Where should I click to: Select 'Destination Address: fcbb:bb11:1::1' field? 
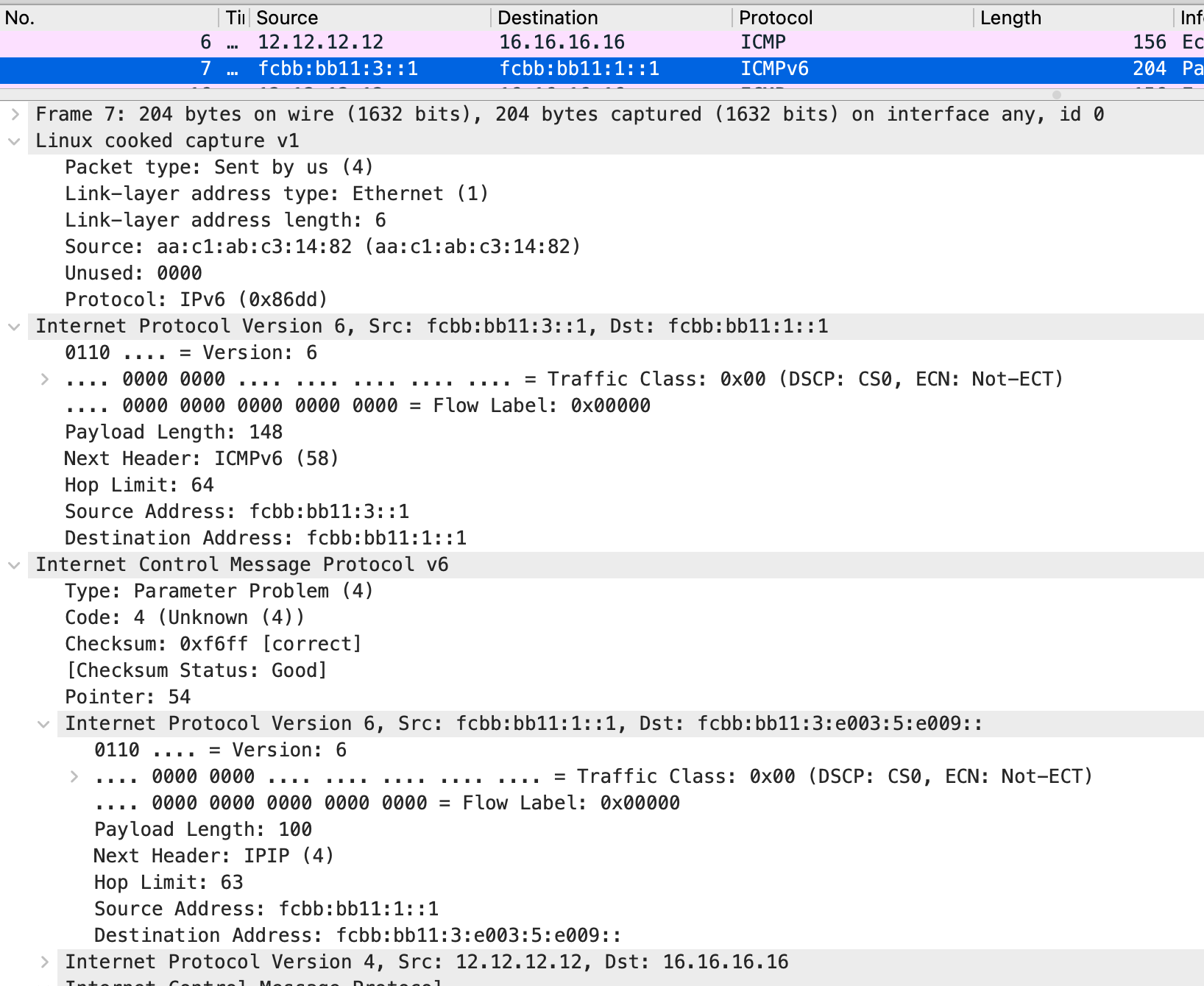coord(266,538)
